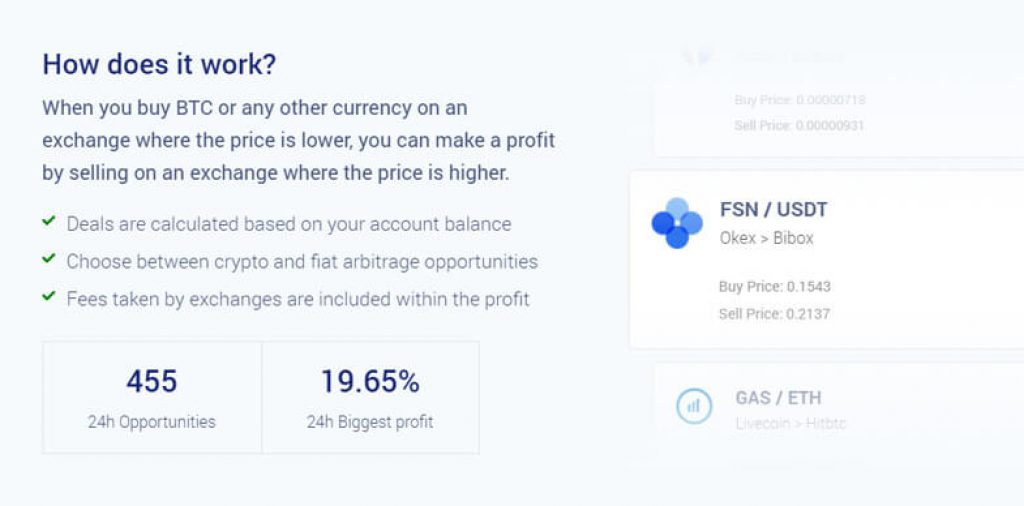Click faded Sell Price 0.00000931 text
The height and width of the screenshot is (506, 1024).
click(799, 125)
